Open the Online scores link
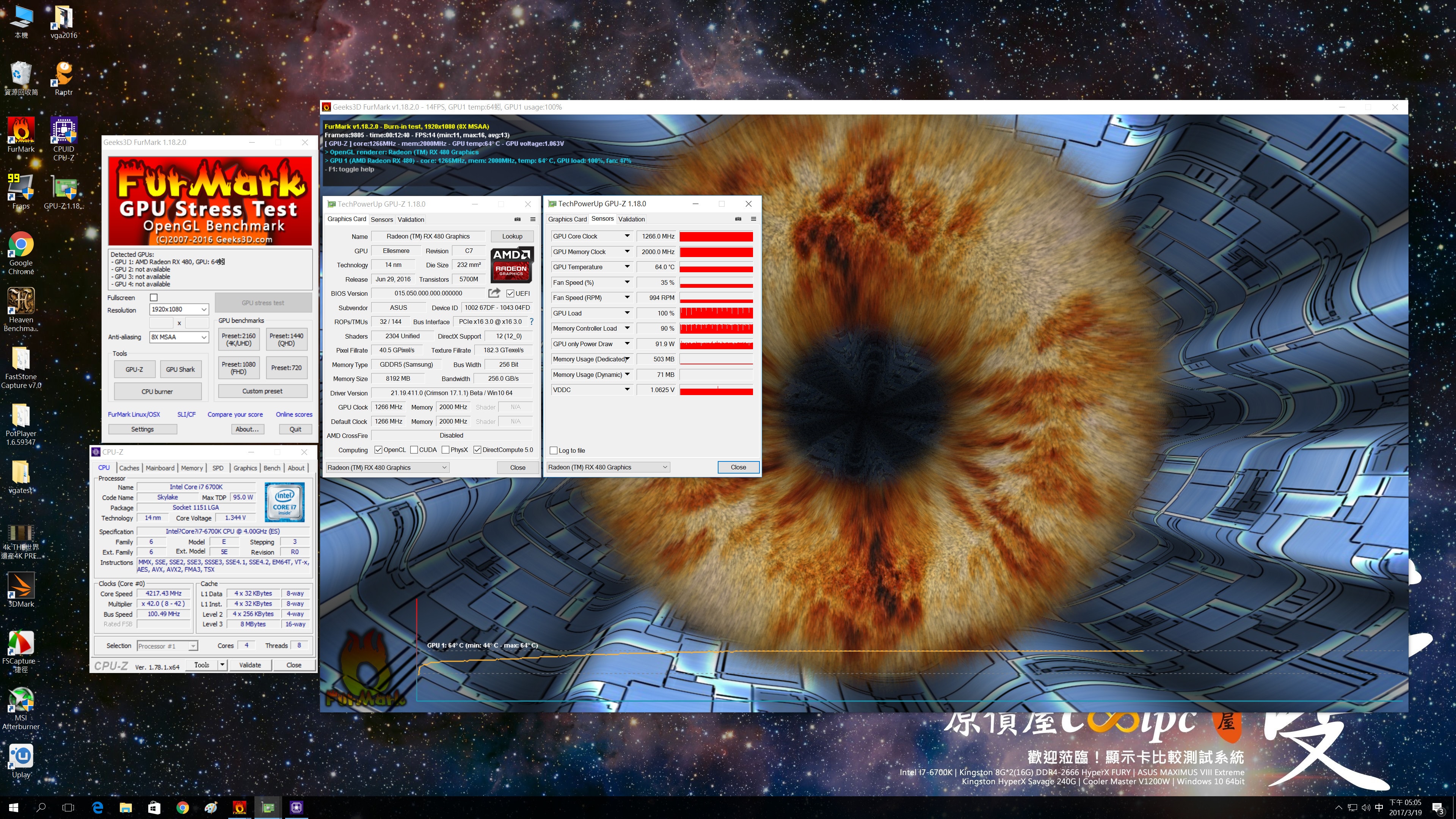Viewport: 1456px width, 819px height. tap(294, 414)
